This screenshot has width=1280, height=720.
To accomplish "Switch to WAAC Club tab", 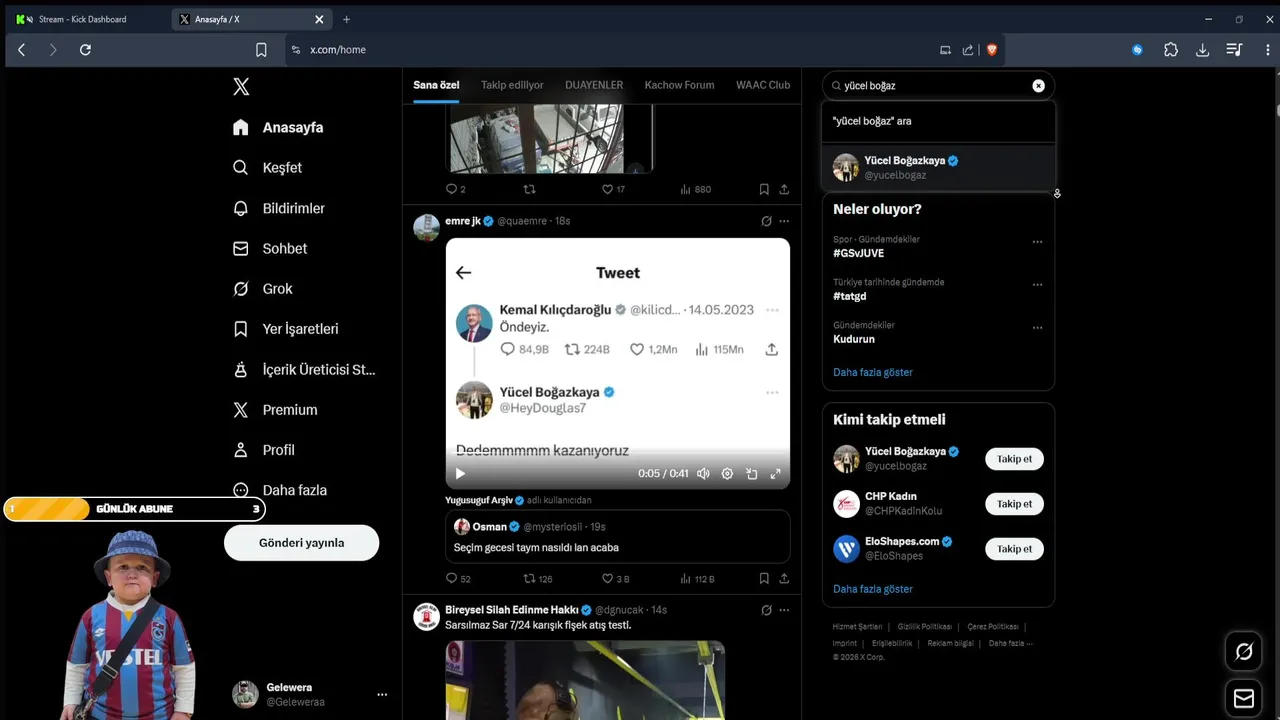I will pyautogui.click(x=763, y=85).
